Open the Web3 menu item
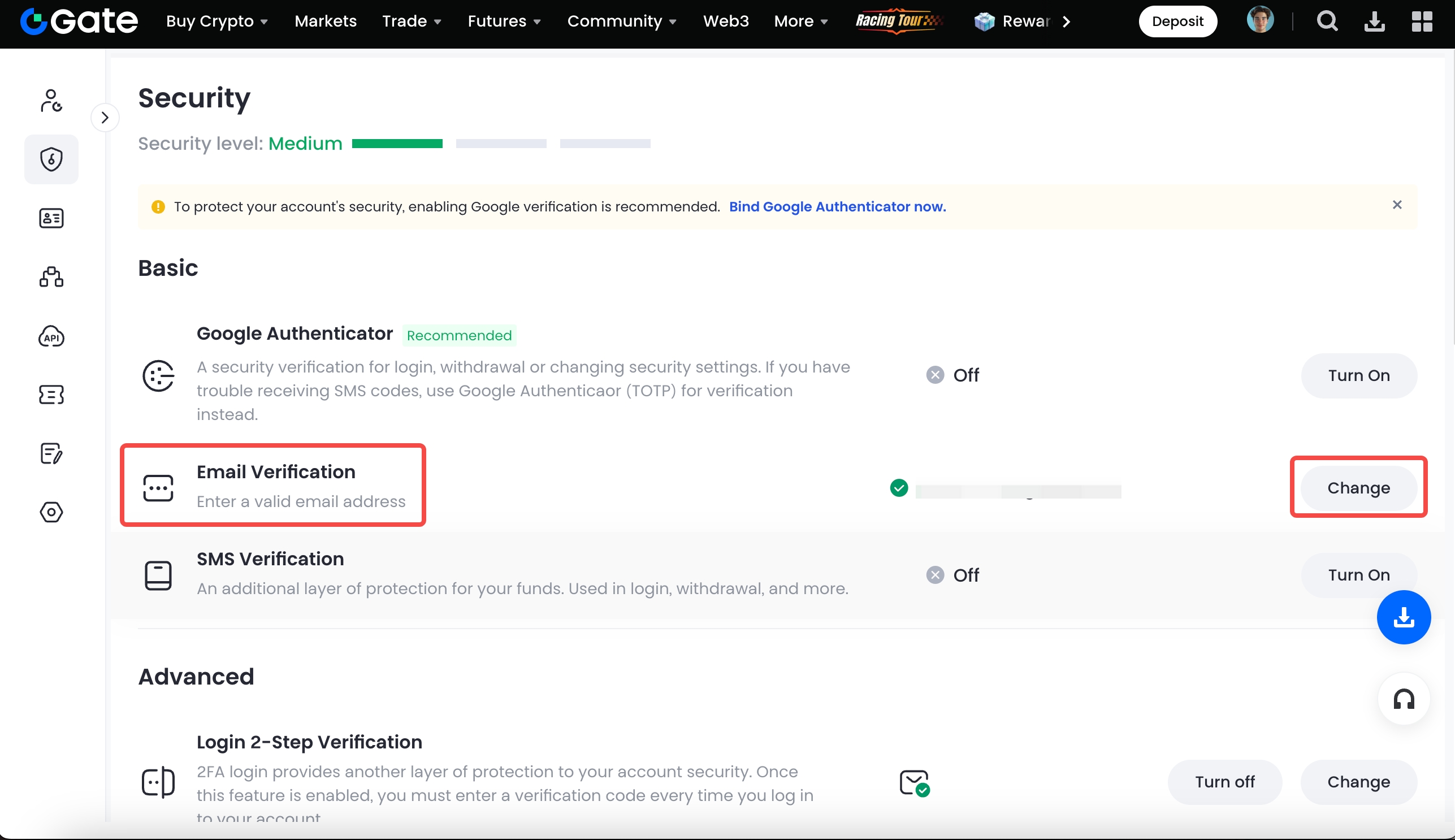Screen dimensions: 1455x840 [725, 21]
